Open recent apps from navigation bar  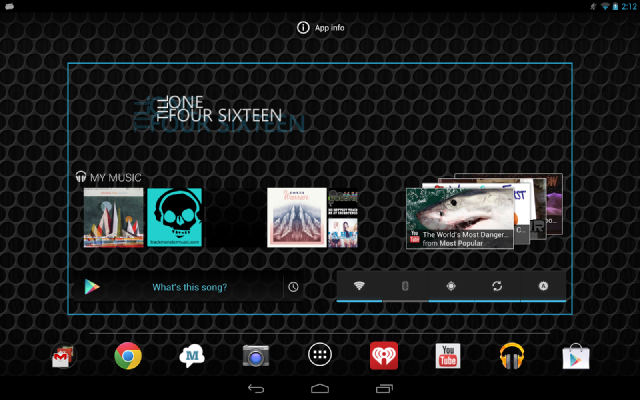click(x=384, y=388)
